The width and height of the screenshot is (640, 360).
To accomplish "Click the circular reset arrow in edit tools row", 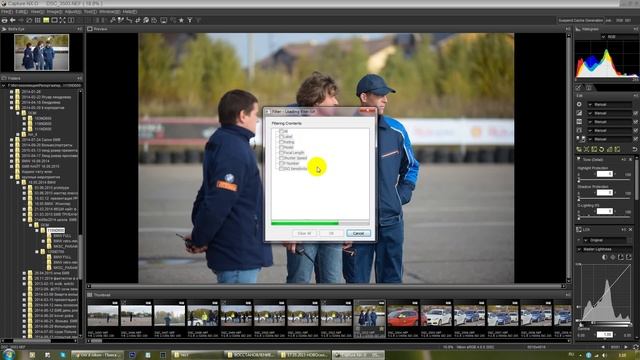I will coord(601,149).
